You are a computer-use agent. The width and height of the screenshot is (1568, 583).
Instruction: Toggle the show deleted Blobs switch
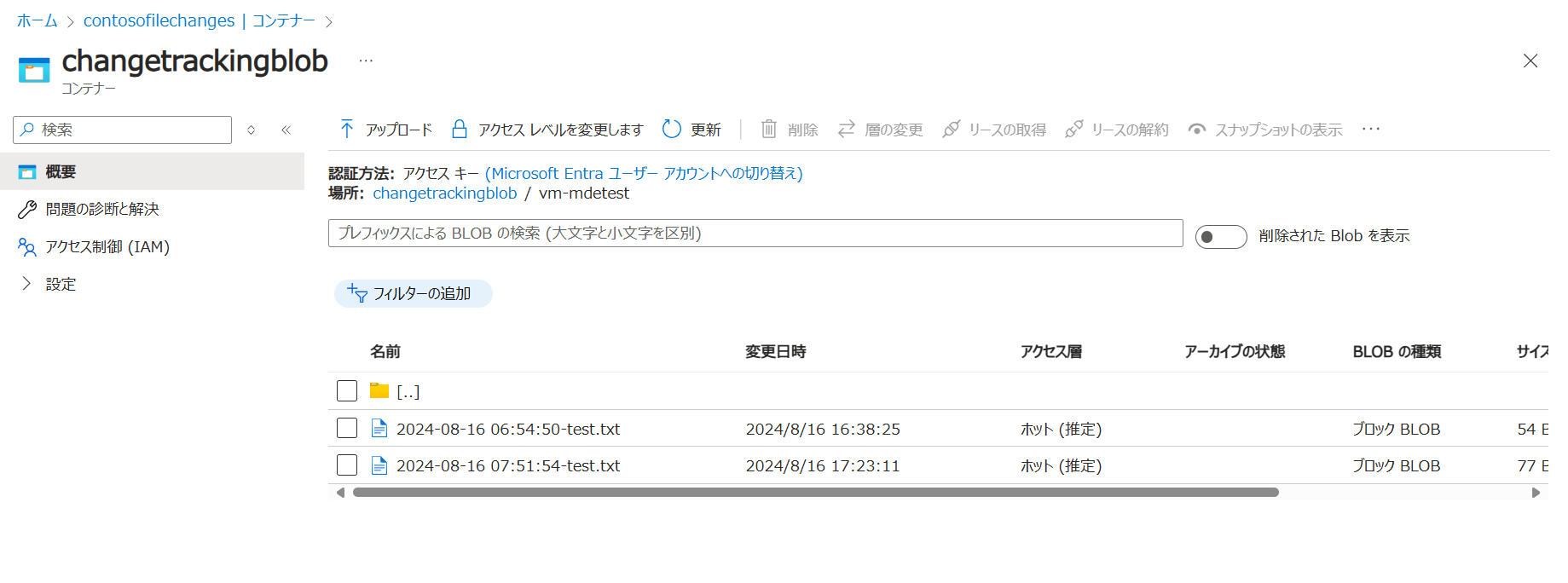(x=1220, y=236)
